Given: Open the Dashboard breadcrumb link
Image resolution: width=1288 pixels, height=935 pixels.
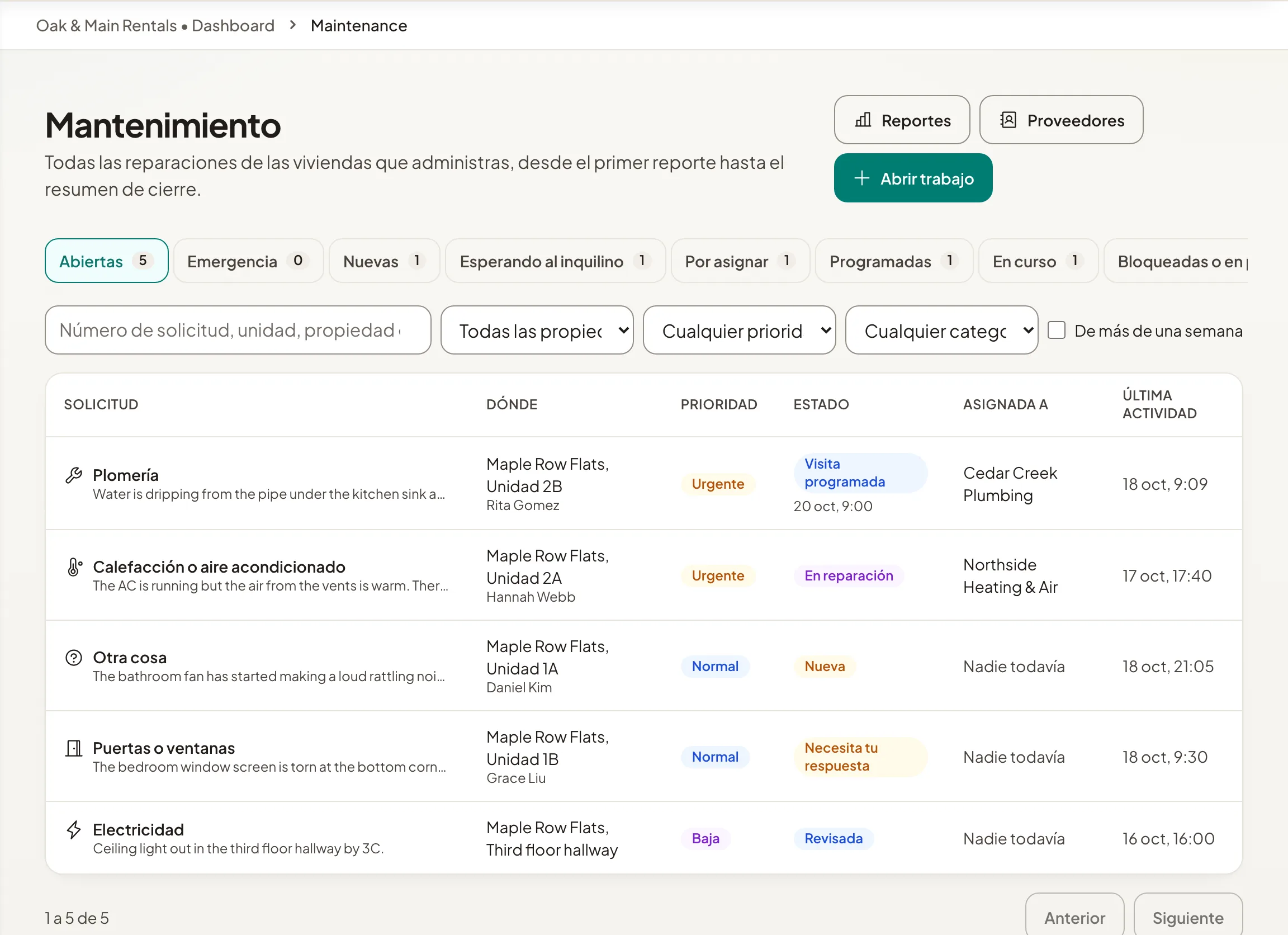Looking at the screenshot, I should (233, 26).
